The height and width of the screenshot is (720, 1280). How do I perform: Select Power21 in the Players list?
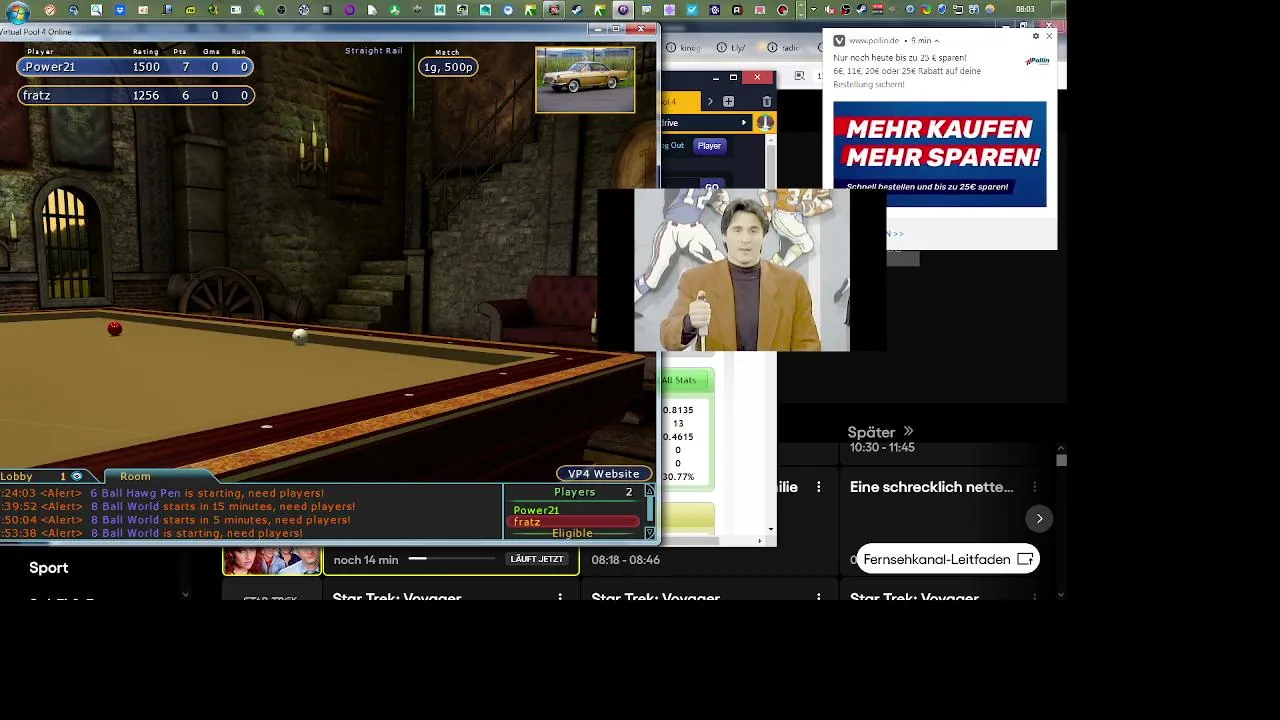point(536,510)
